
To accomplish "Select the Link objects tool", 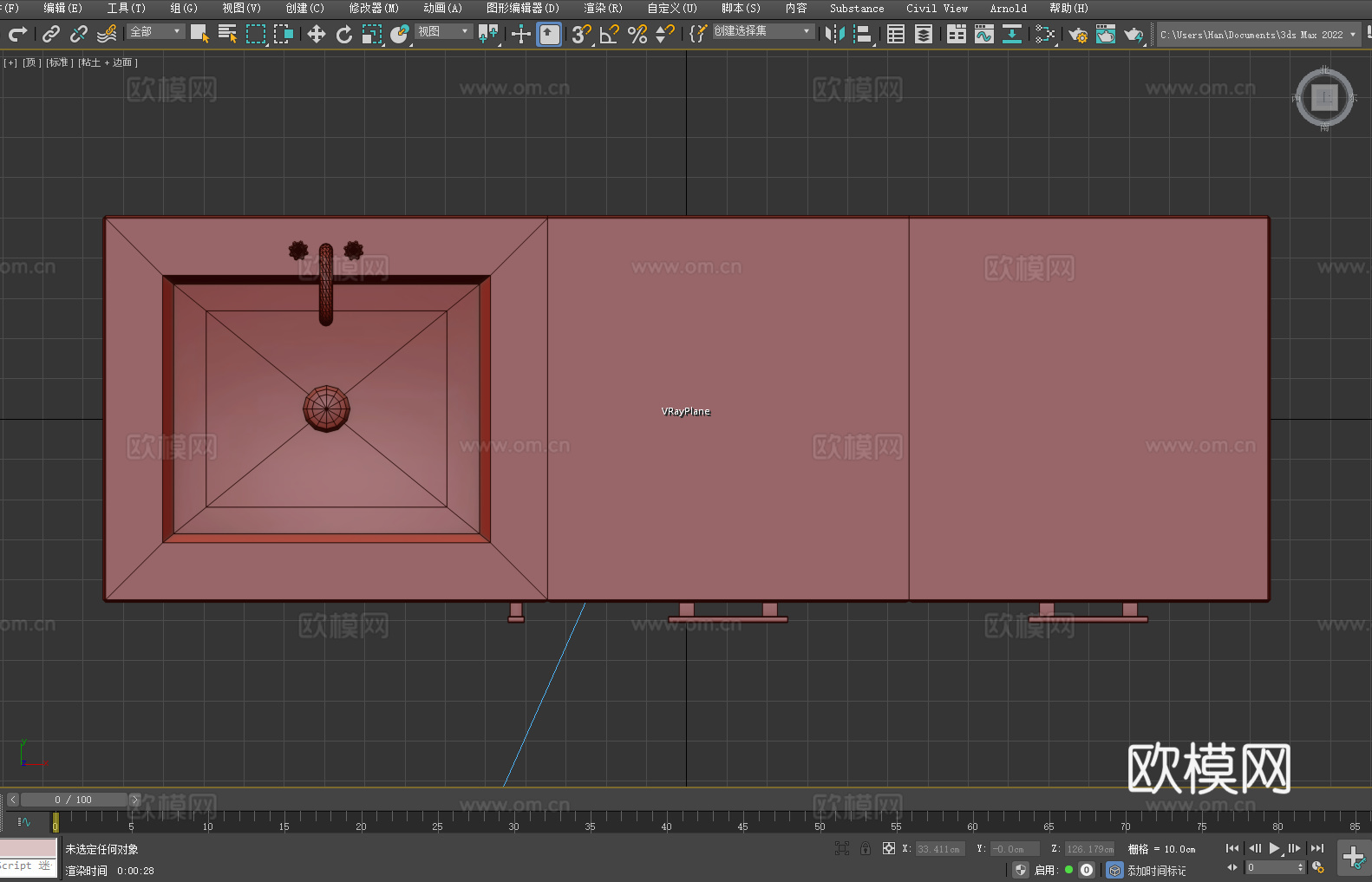I will pyautogui.click(x=51, y=34).
